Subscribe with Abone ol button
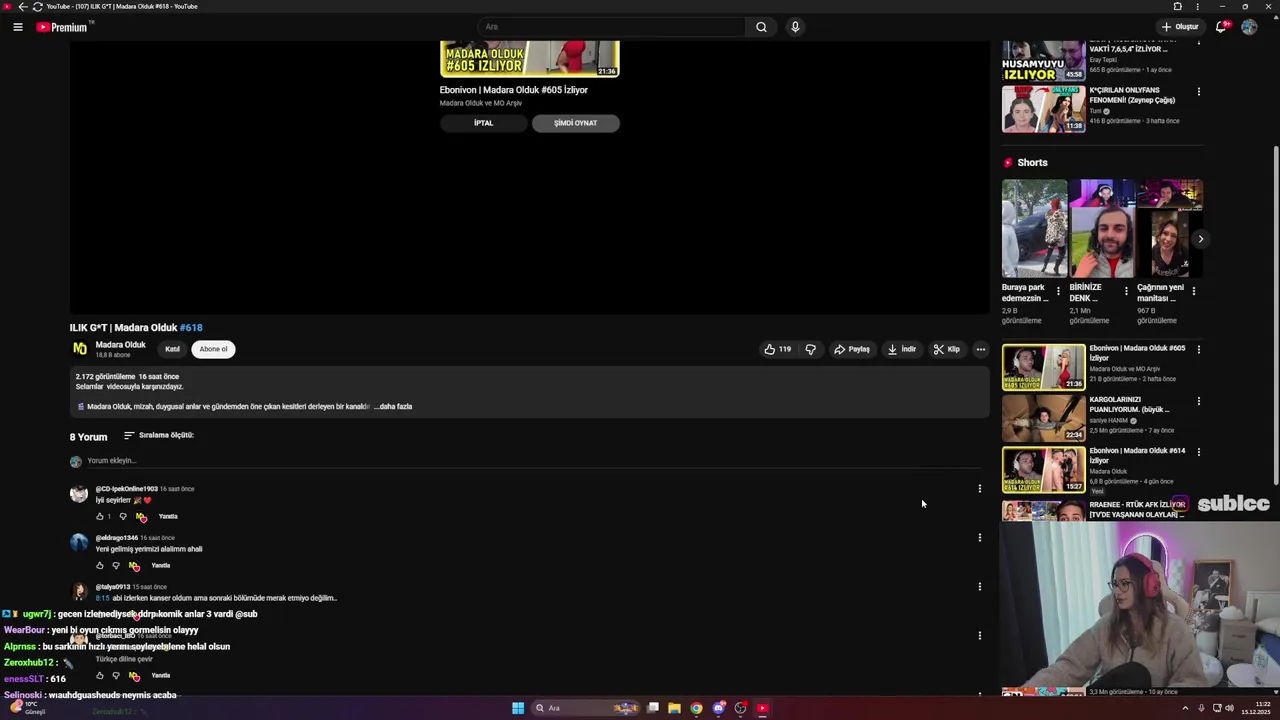The image size is (1280, 720). point(213,349)
